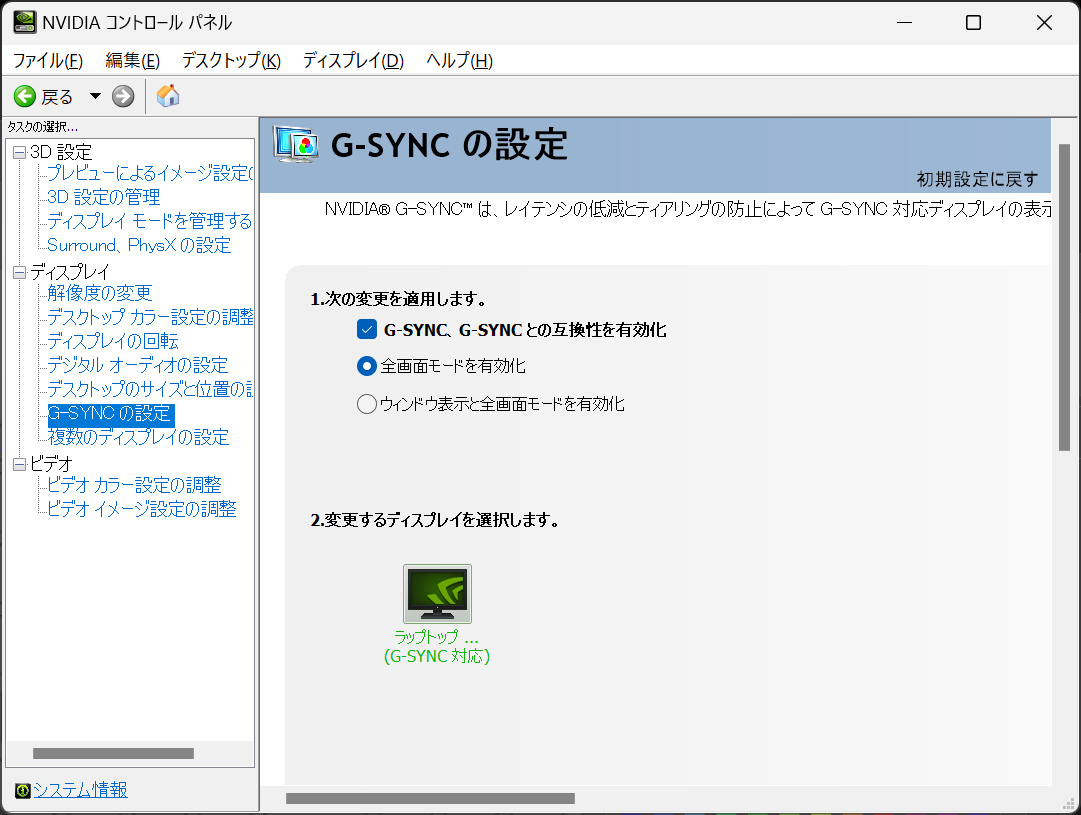The image size is (1081, 815).
Task: Click the main panel vertical scrollbar
Action: pos(1064,297)
